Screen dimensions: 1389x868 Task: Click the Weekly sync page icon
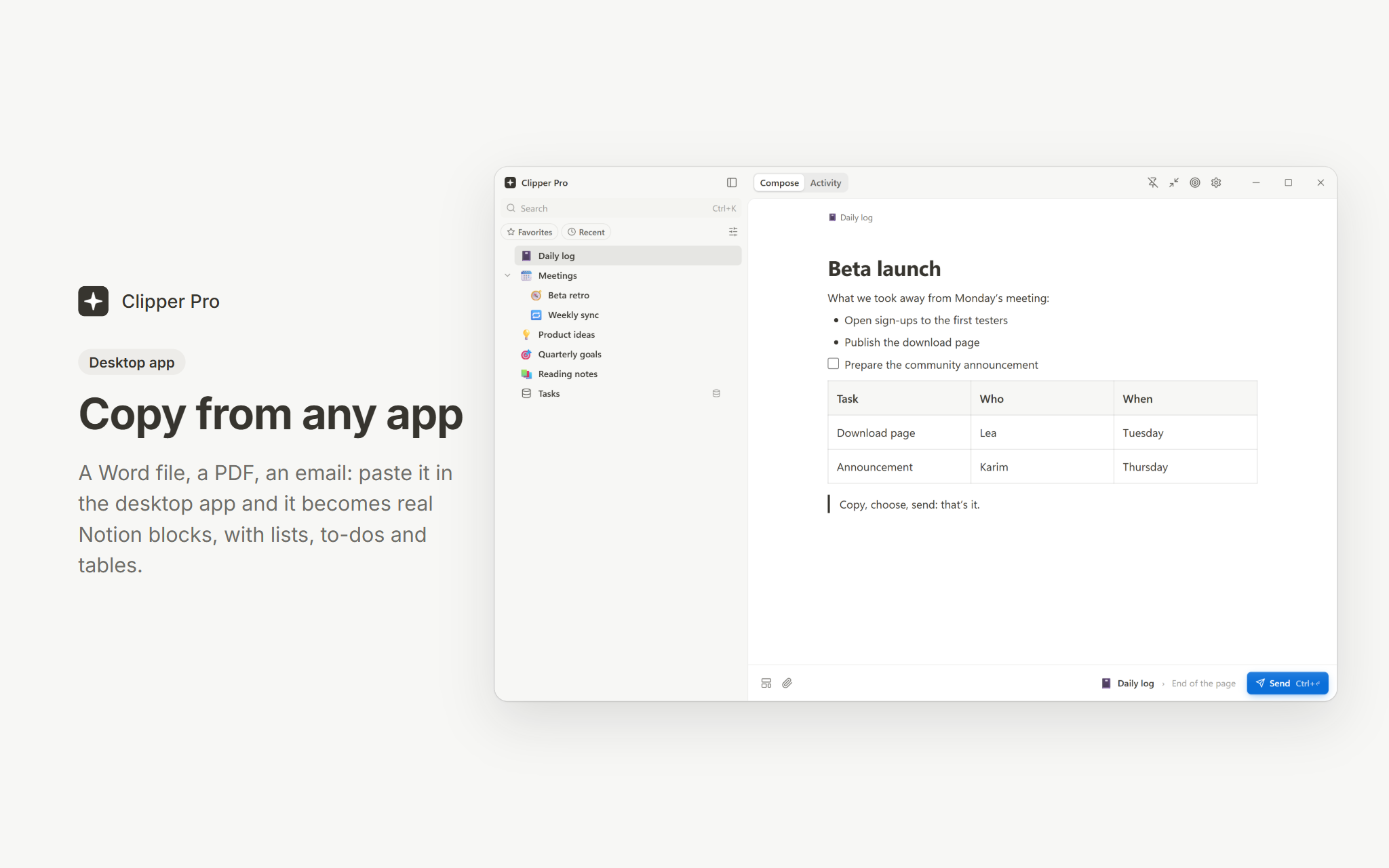point(536,315)
